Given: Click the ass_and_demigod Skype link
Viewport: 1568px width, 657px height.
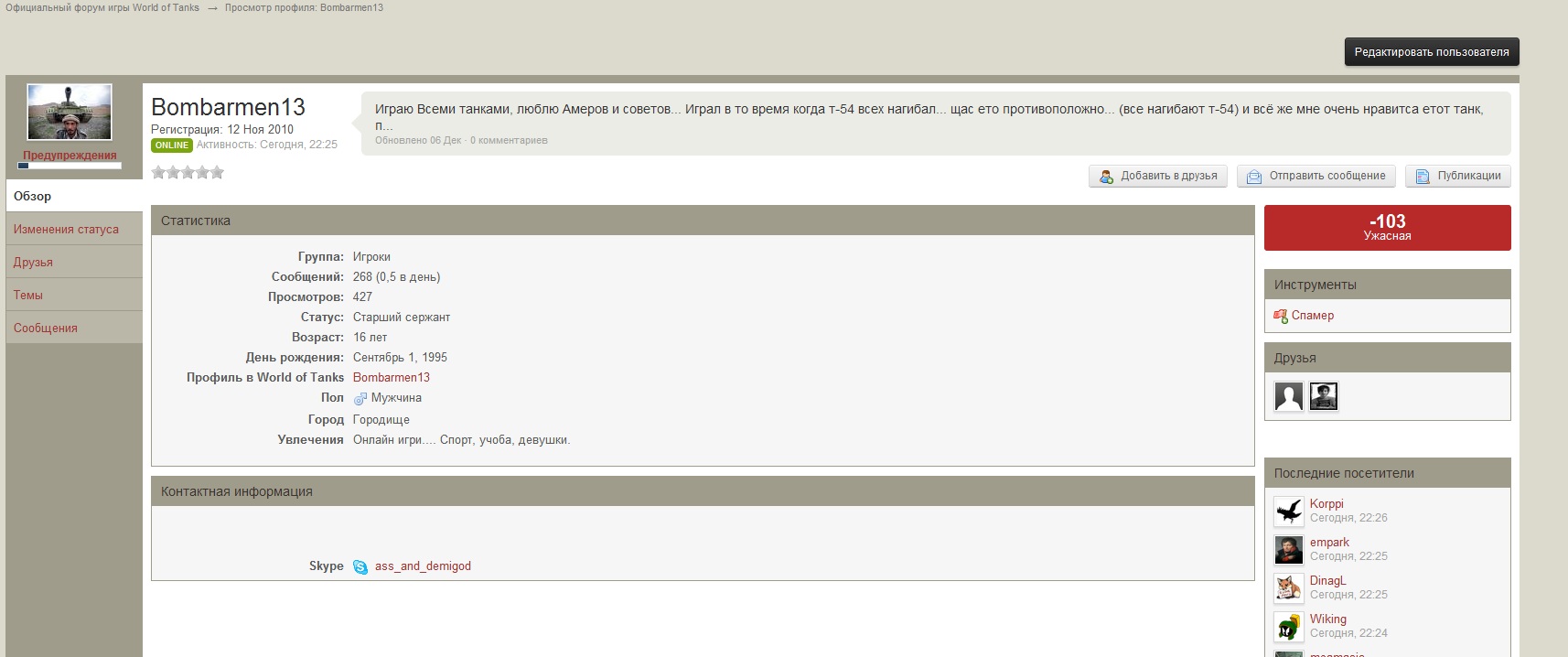Looking at the screenshot, I should (423, 566).
